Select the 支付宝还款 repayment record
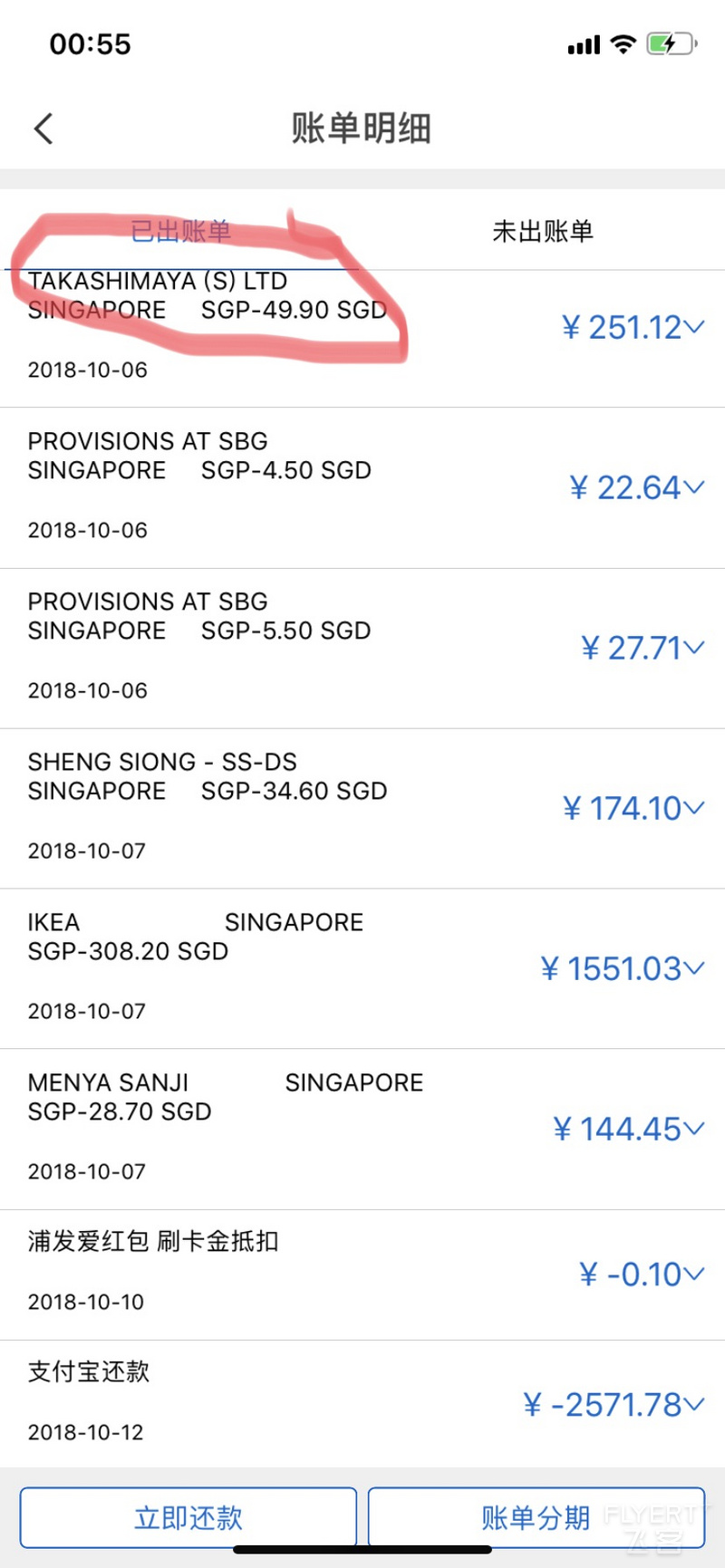Viewport: 725px width, 1568px height. tap(362, 1404)
